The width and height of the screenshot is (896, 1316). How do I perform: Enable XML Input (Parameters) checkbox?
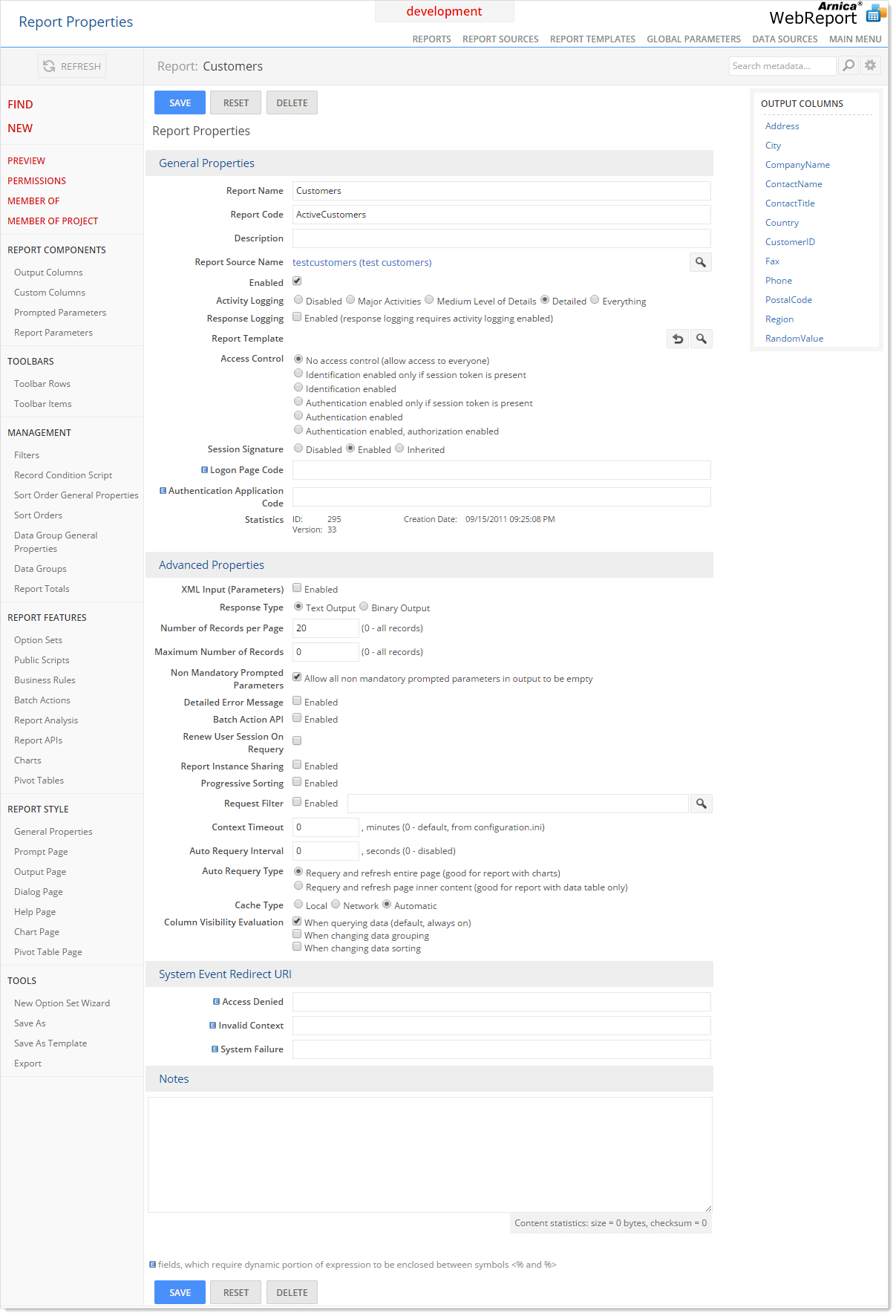[x=297, y=588]
